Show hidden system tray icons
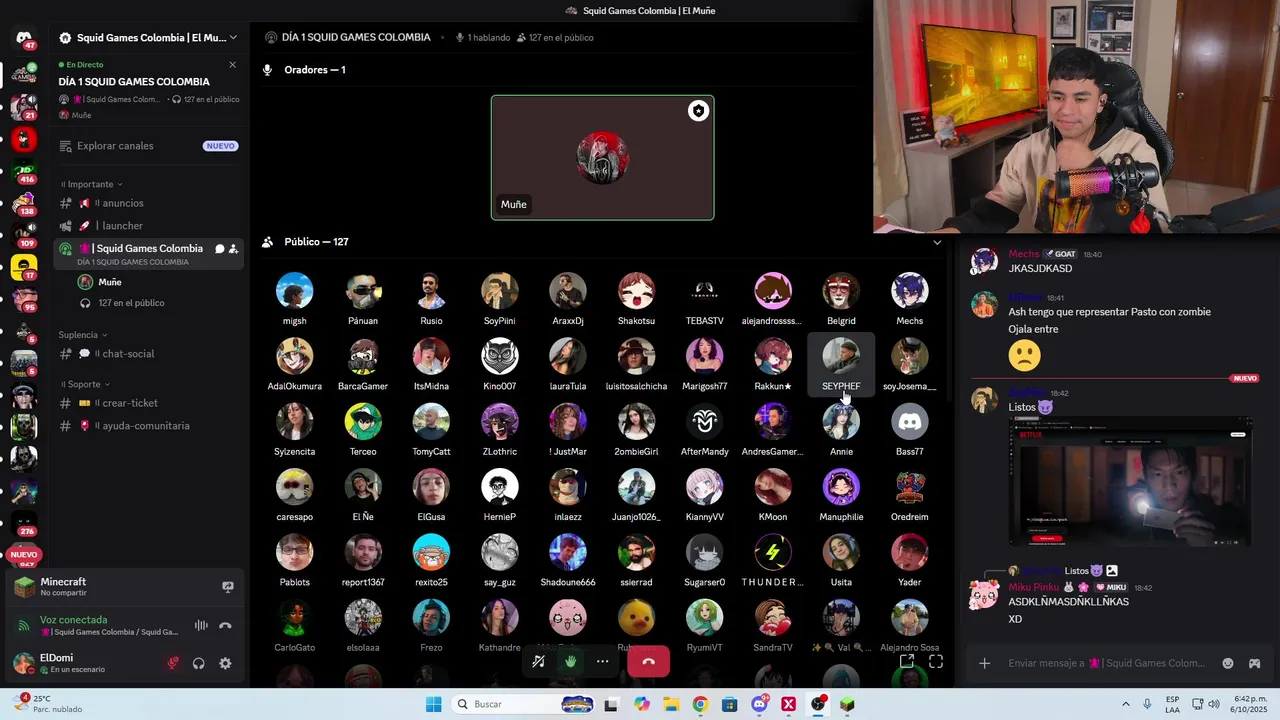The image size is (1280, 720). pos(1126,704)
